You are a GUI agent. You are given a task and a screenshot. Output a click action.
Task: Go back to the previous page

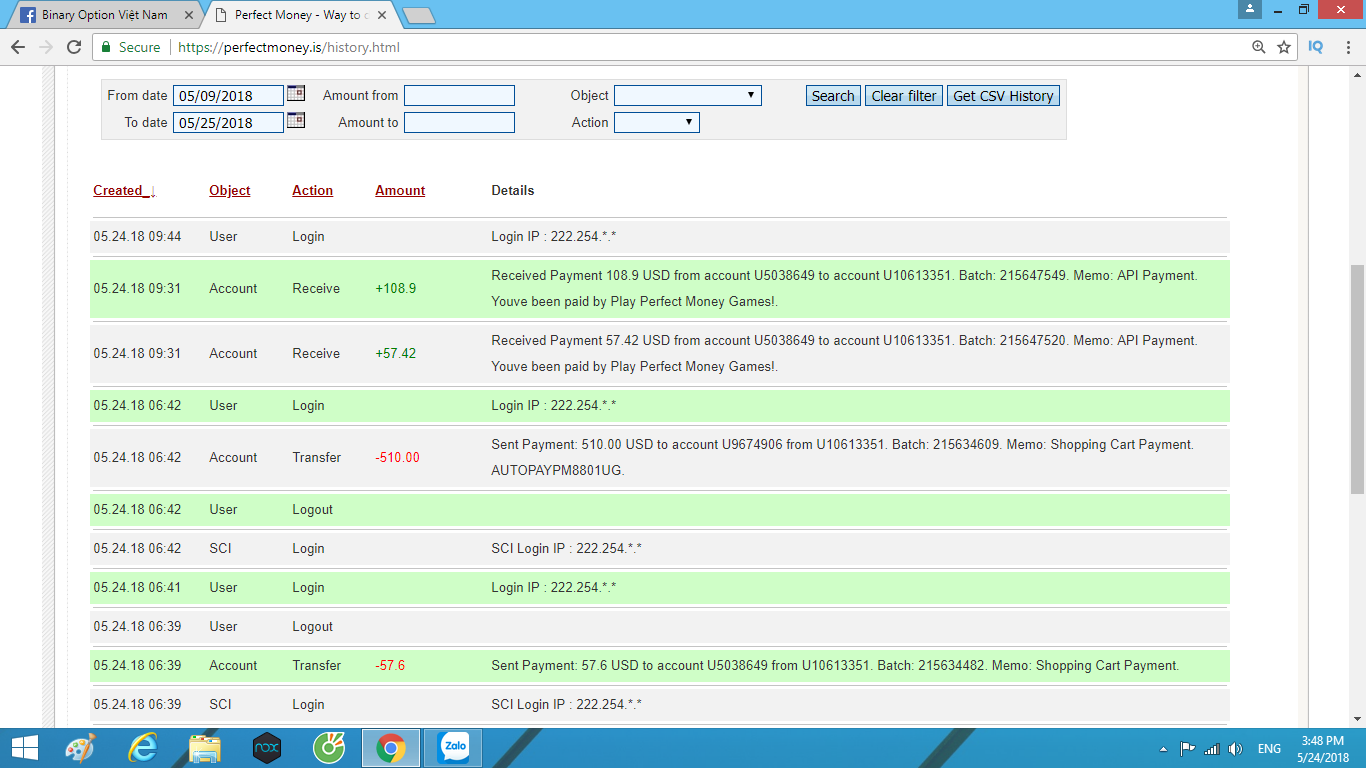point(18,47)
